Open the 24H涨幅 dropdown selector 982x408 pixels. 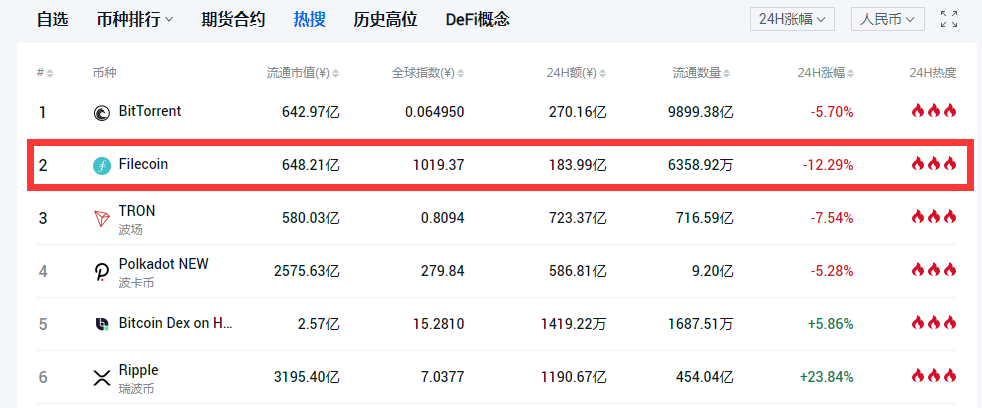[x=793, y=19]
